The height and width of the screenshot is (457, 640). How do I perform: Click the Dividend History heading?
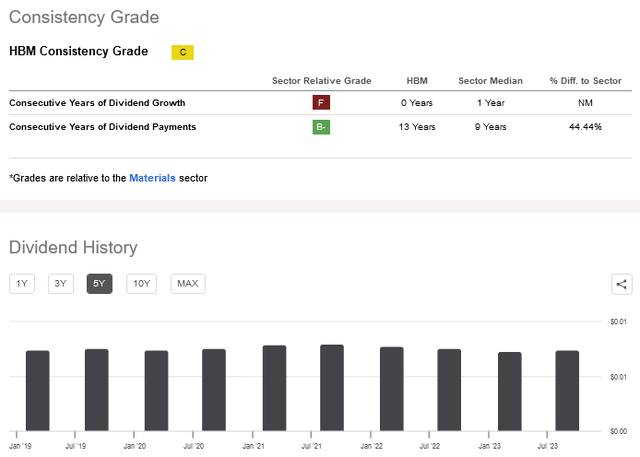click(73, 247)
